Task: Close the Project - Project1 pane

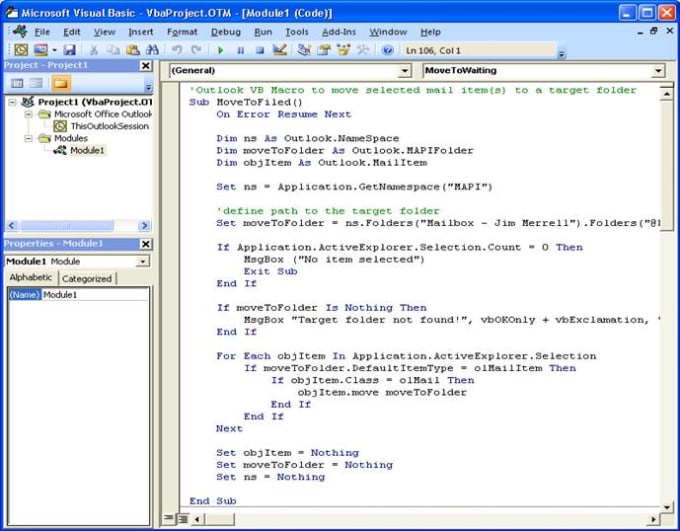Action: 146,66
